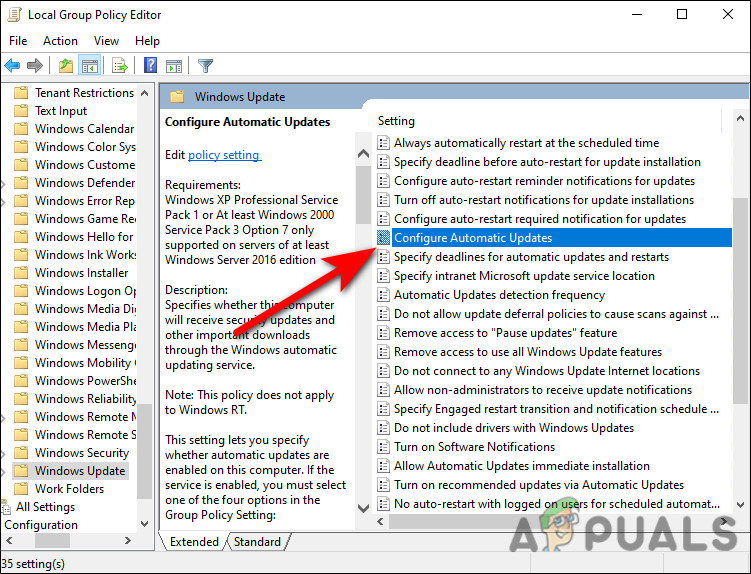Click the Filter funnel toolbar icon
The height and width of the screenshot is (574, 751).
click(205, 66)
